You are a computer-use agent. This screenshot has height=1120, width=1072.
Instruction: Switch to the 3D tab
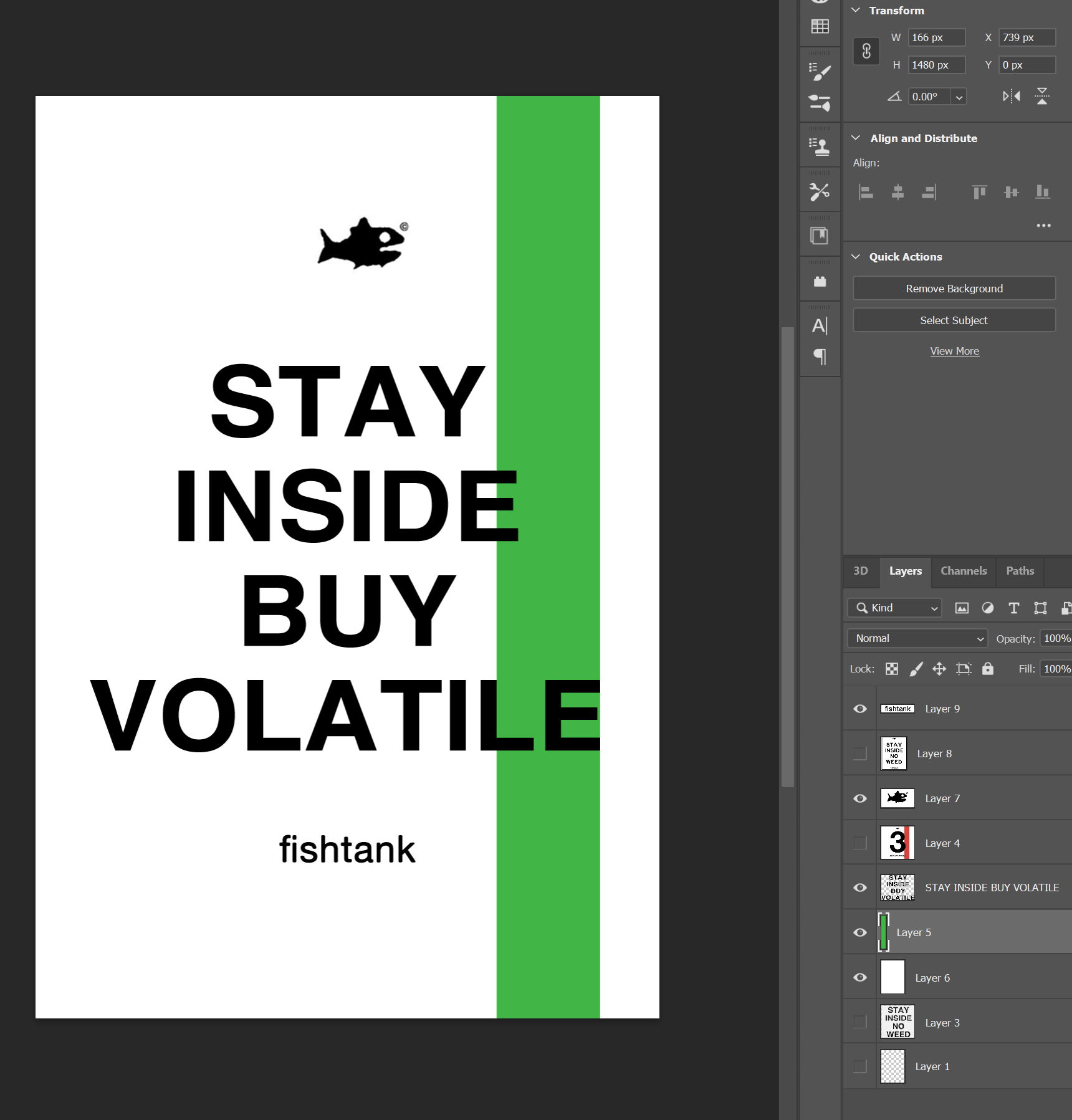[861, 571]
